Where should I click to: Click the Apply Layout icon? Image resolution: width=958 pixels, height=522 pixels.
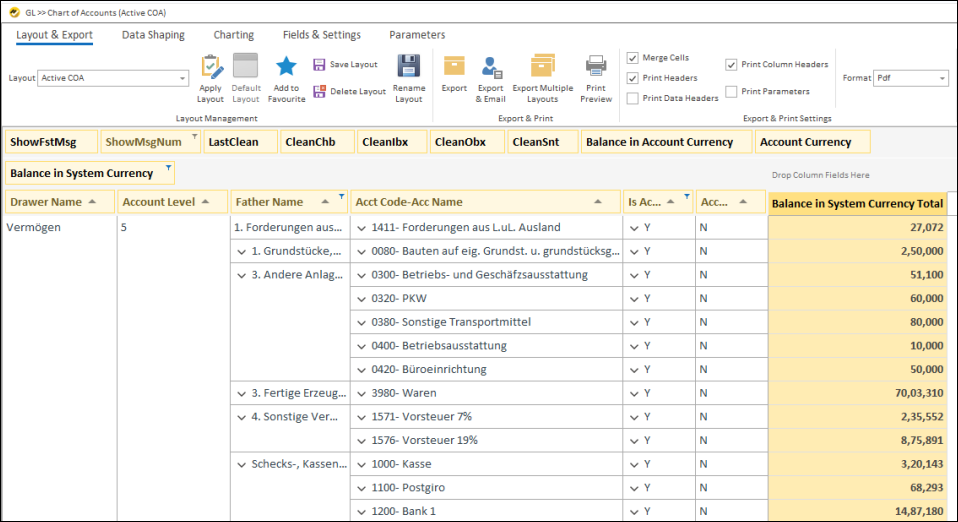tap(210, 68)
